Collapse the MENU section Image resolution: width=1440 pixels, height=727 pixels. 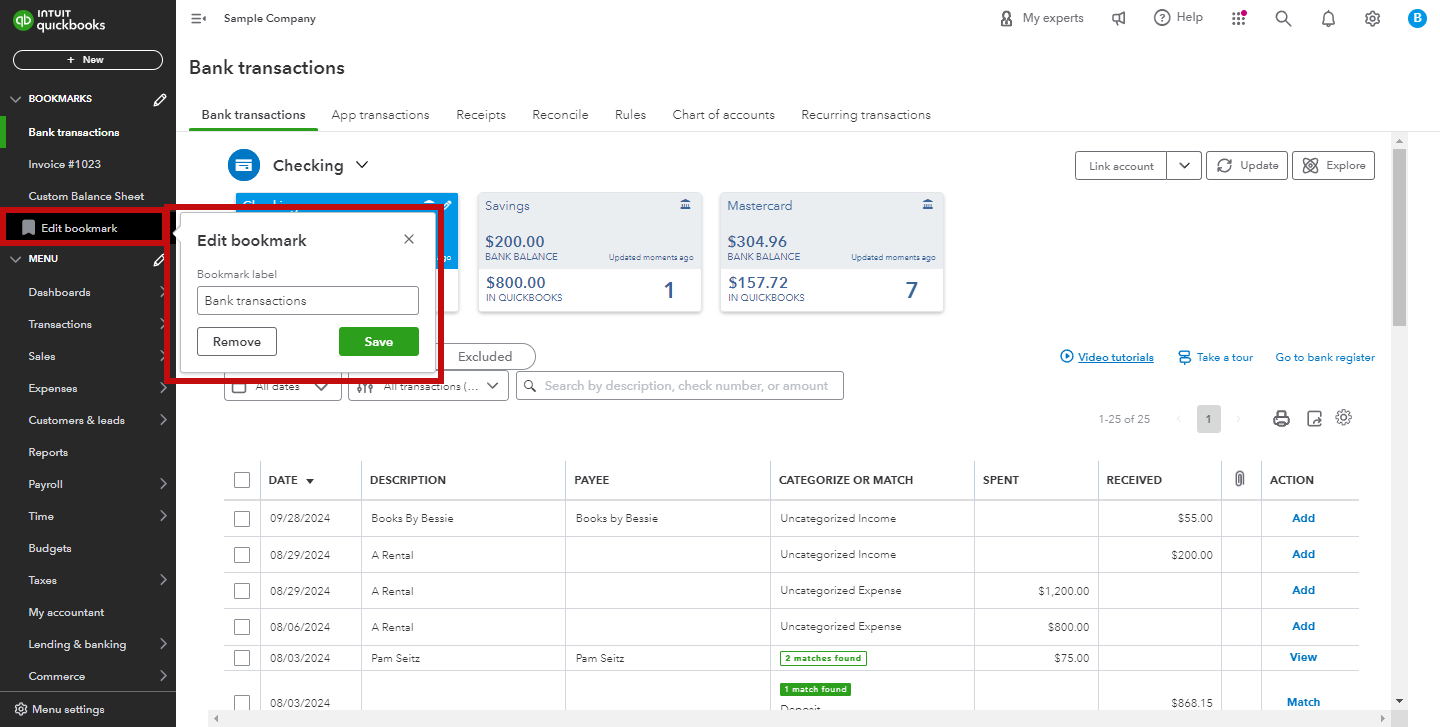(x=15, y=259)
